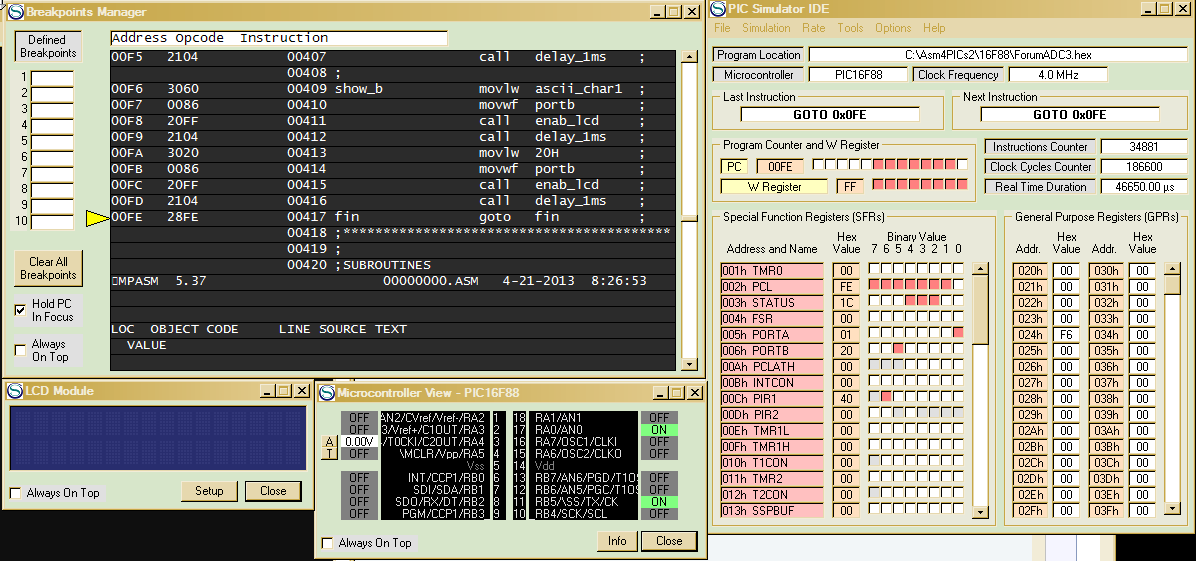The image size is (1196, 561).
Task: Open the Rate menu
Action: tap(813, 28)
